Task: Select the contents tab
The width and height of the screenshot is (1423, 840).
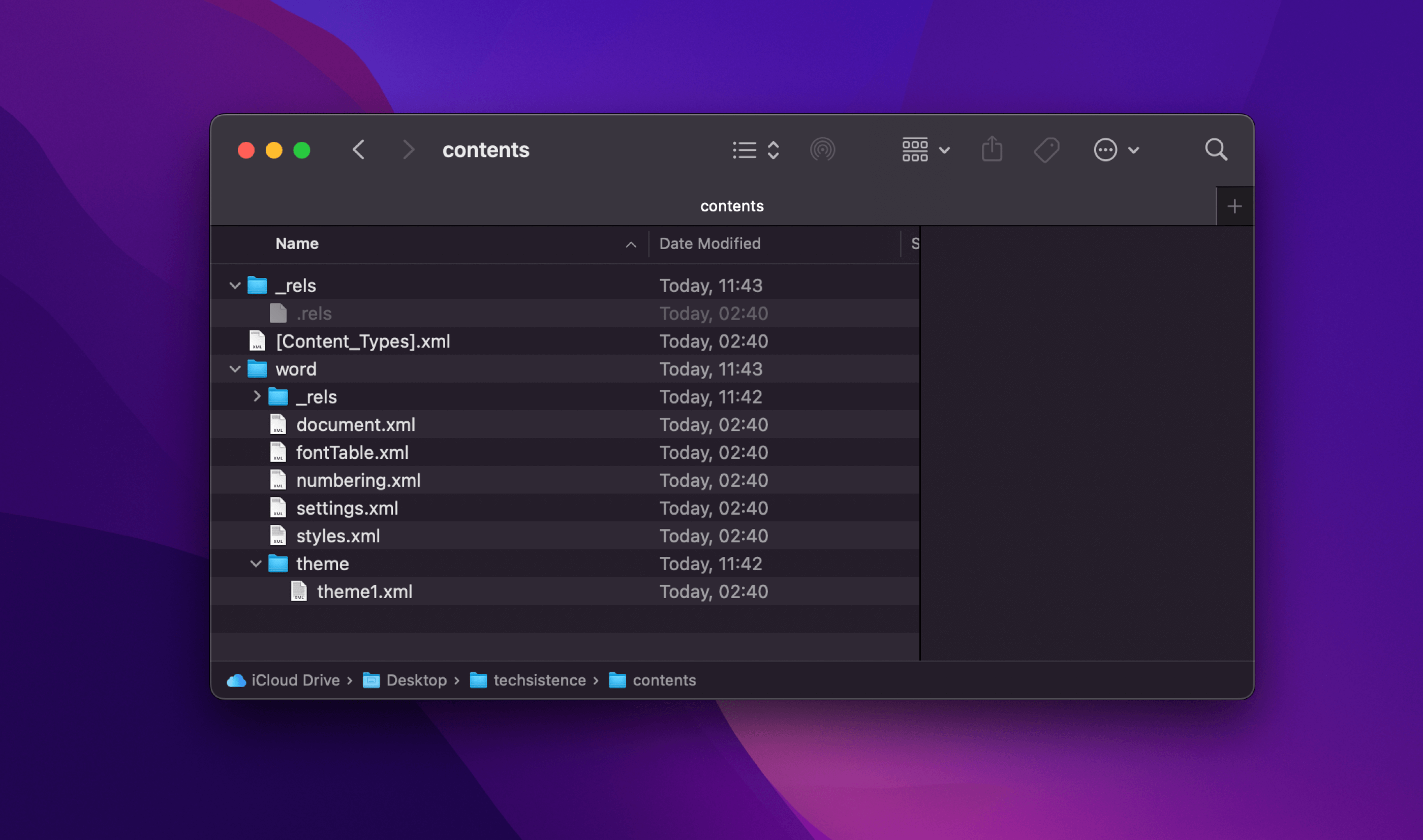Action: [x=731, y=207]
